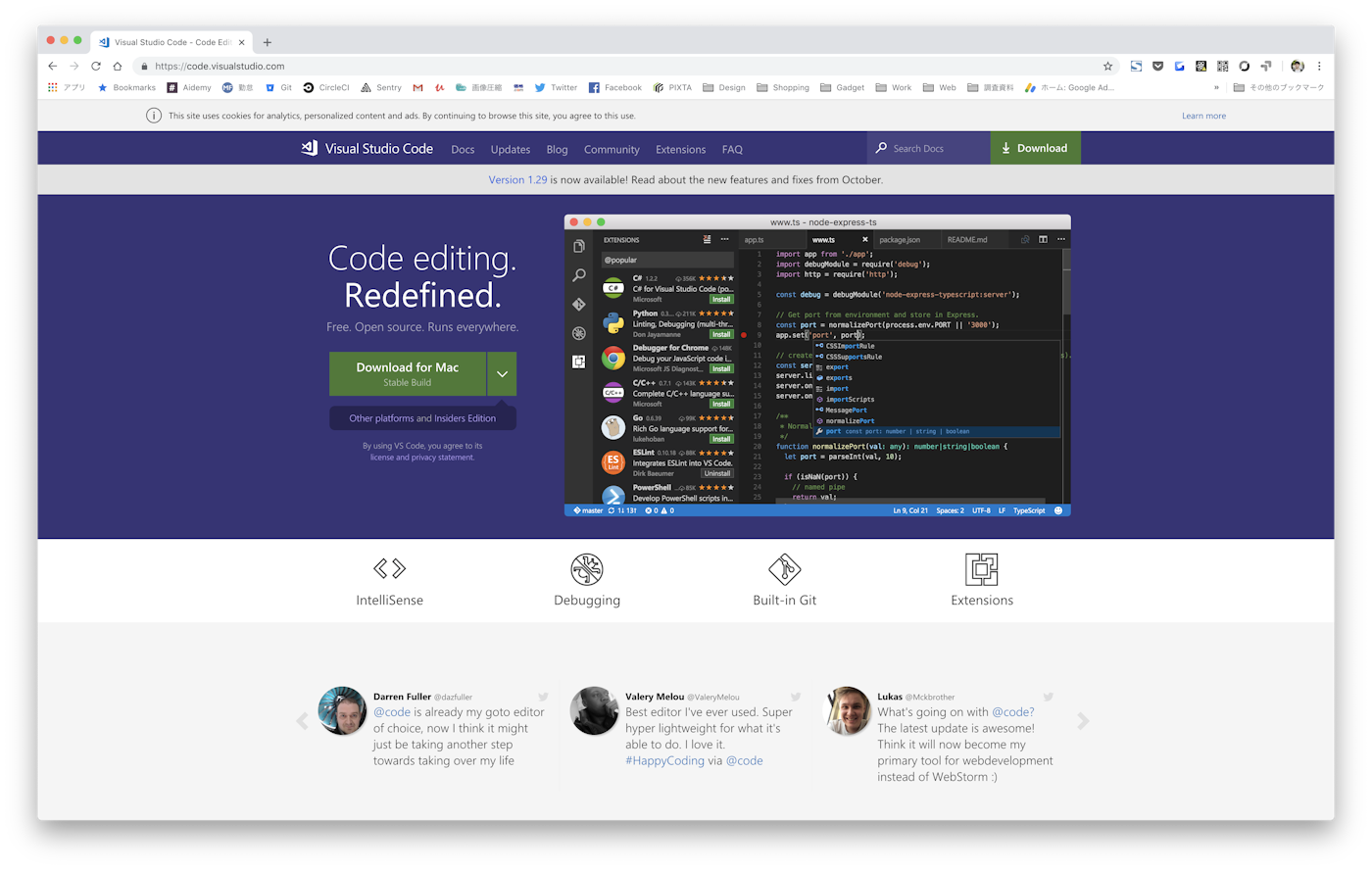Bookmark this page with the star icon
The width and height of the screenshot is (1372, 870).
(1108, 66)
